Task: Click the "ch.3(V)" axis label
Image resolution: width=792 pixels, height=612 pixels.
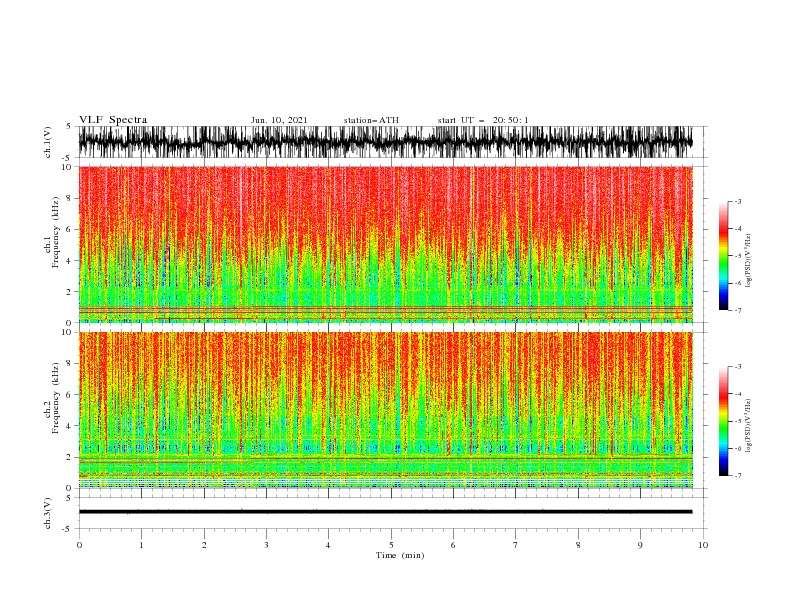Action: pyautogui.click(x=48, y=513)
